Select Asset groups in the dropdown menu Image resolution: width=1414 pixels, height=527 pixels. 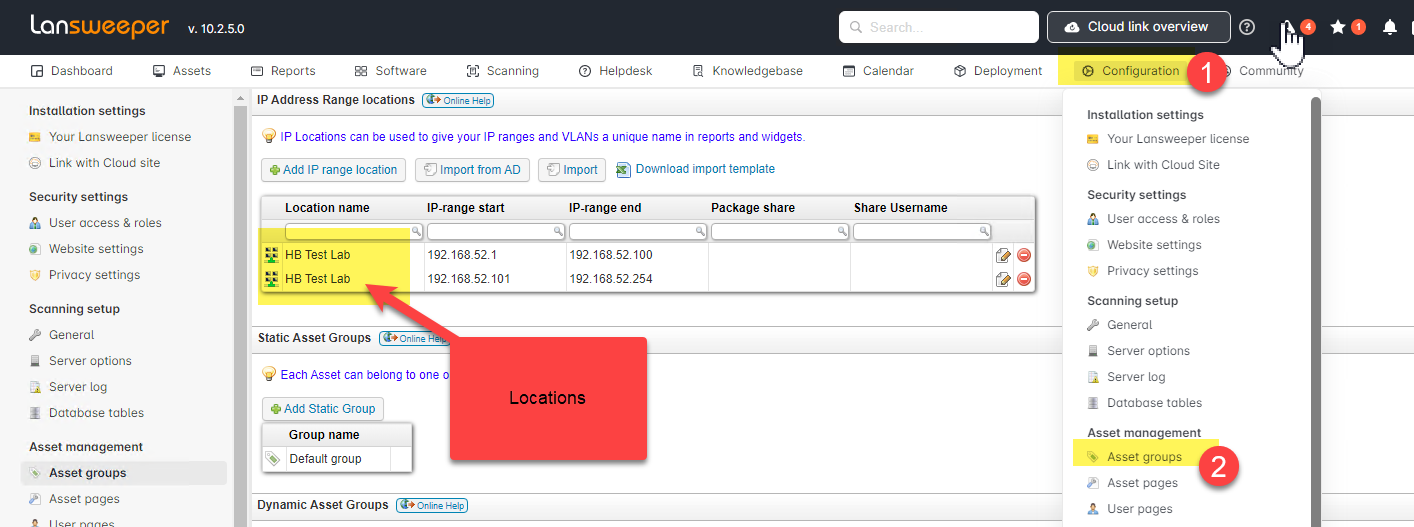click(1144, 457)
